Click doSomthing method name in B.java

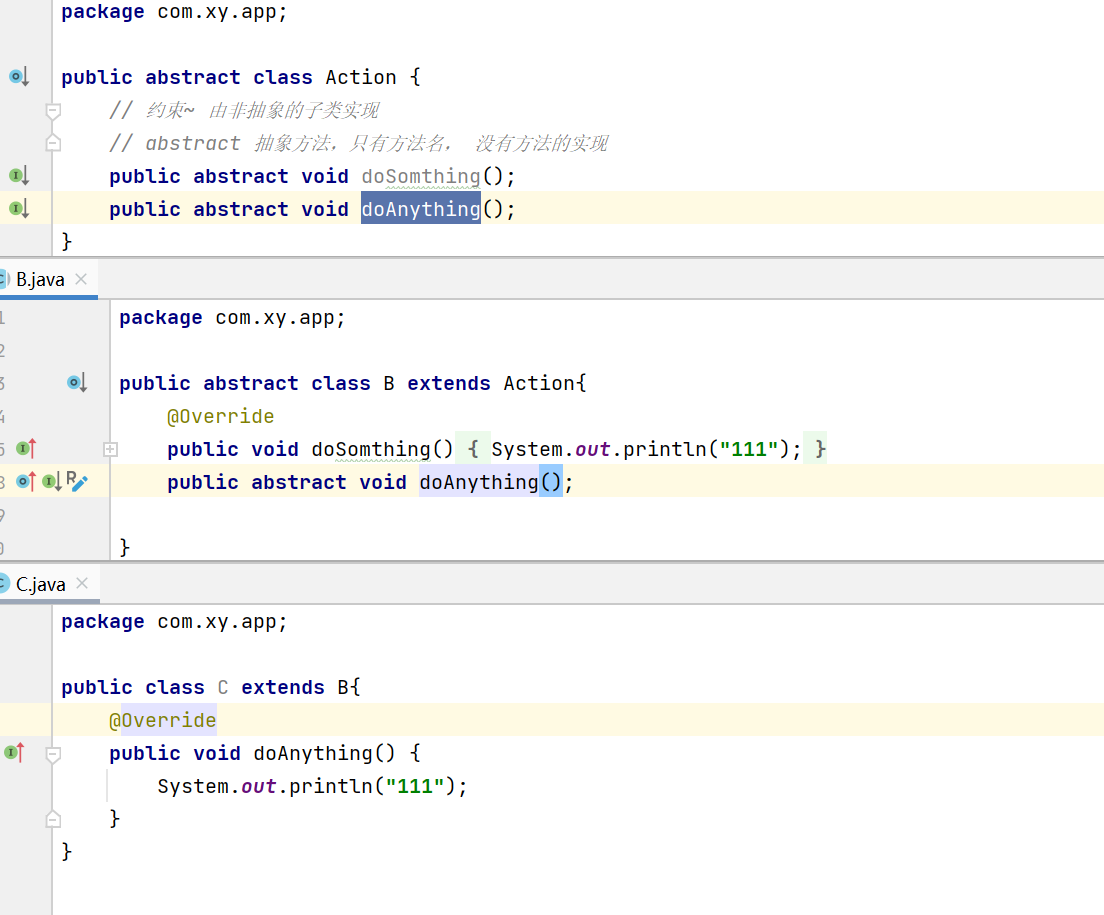(x=371, y=449)
